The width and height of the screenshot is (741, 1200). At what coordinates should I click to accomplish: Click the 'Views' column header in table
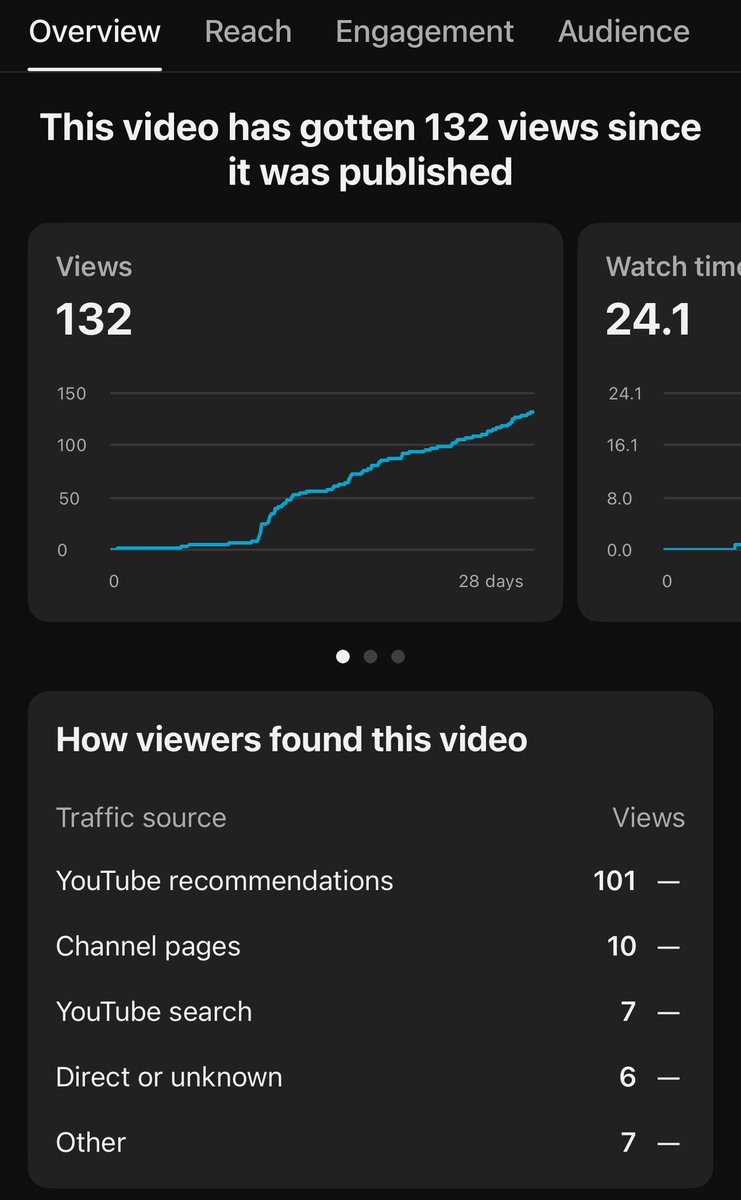(x=649, y=818)
